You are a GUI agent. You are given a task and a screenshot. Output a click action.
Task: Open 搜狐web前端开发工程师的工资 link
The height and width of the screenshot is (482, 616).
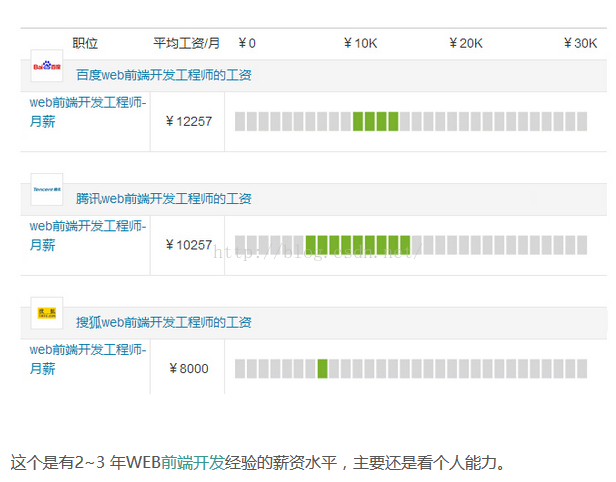(x=163, y=322)
